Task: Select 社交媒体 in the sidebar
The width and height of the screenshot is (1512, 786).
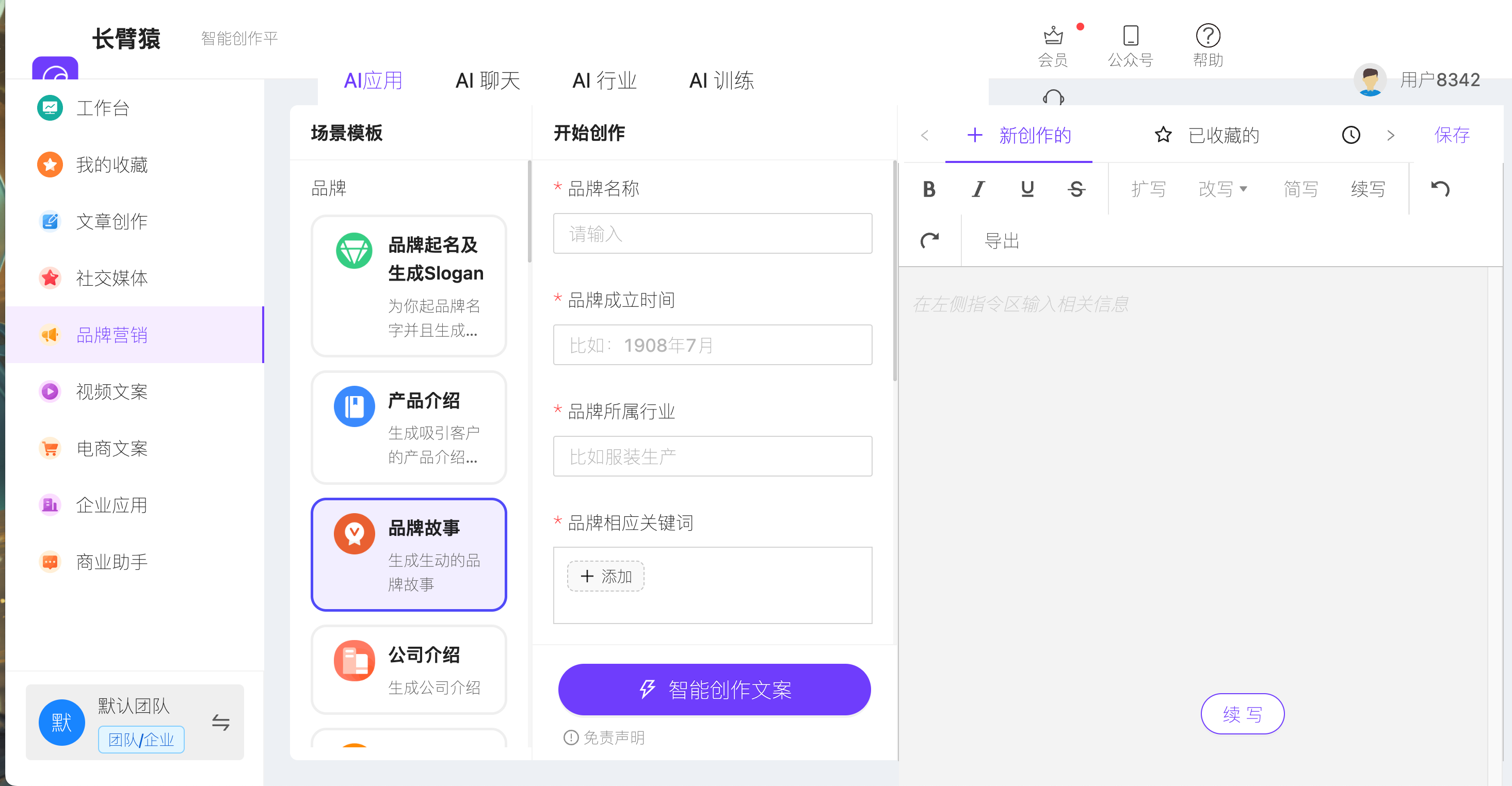Action: (x=111, y=278)
